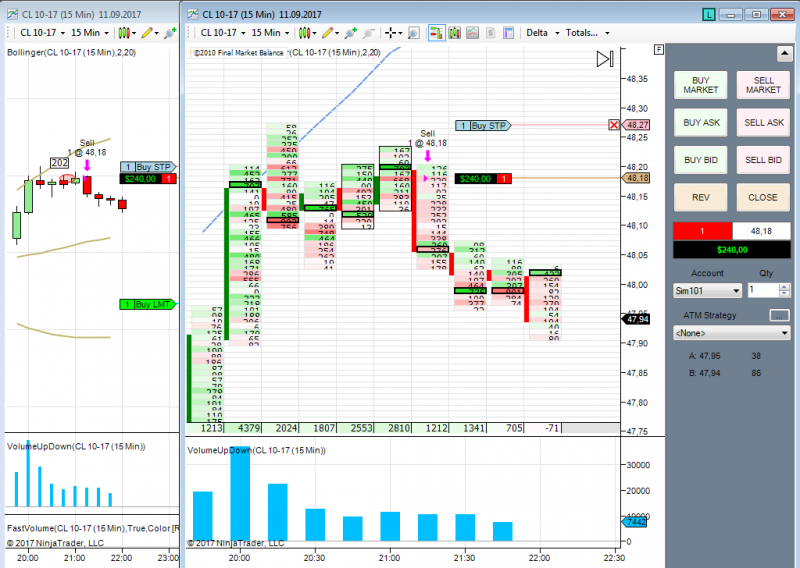
Task: Open the Delta menu in toolbar
Action: tap(542, 33)
